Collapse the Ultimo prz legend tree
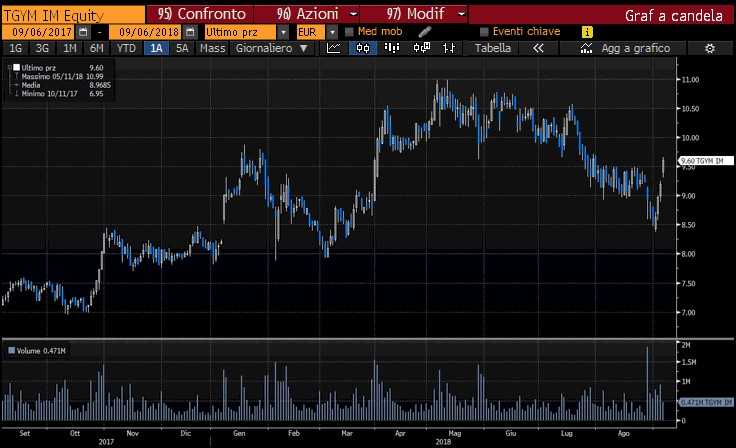The image size is (736, 448). point(9,68)
